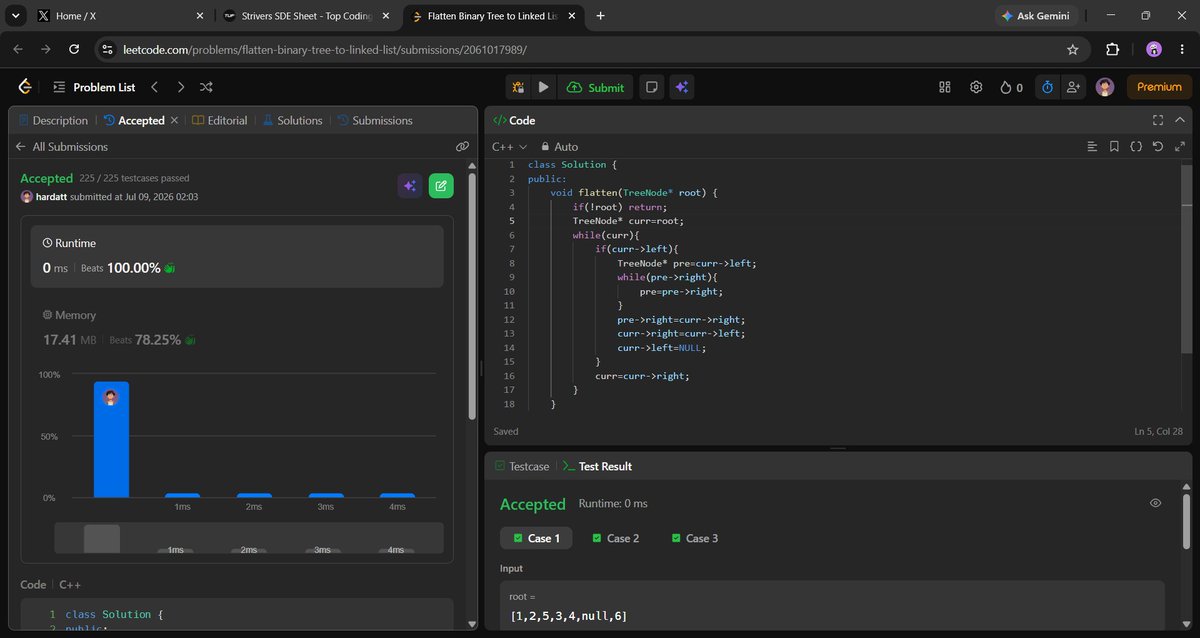Click the streak flame counter
Viewport: 1200px width, 638px height.
click(x=1011, y=87)
